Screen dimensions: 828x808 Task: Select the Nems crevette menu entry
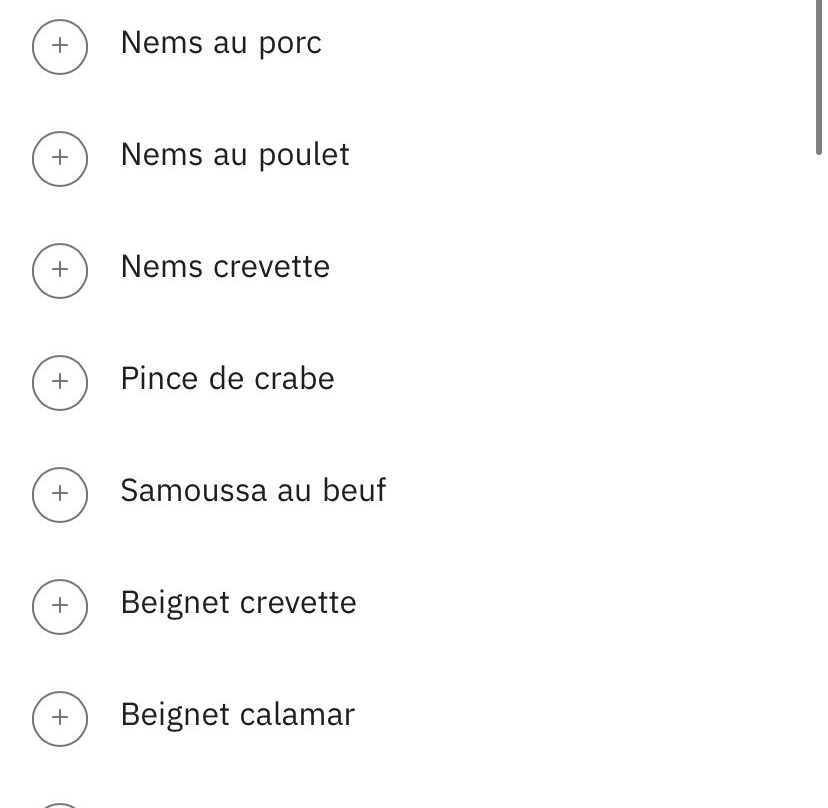pyautogui.click(x=225, y=268)
